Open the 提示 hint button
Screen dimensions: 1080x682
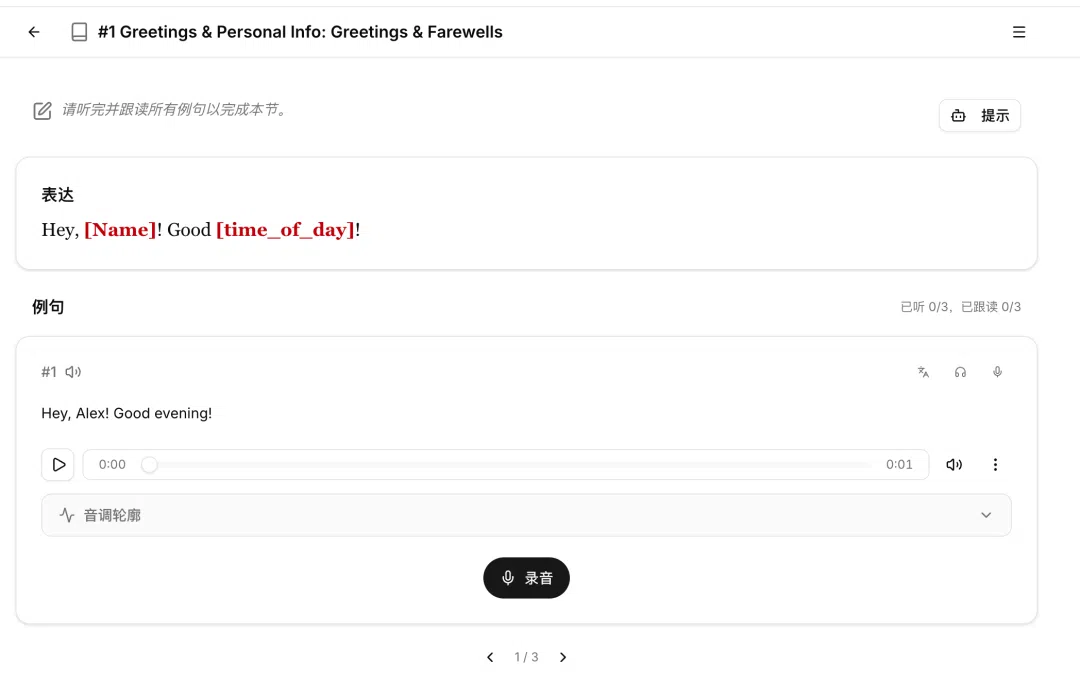979,115
